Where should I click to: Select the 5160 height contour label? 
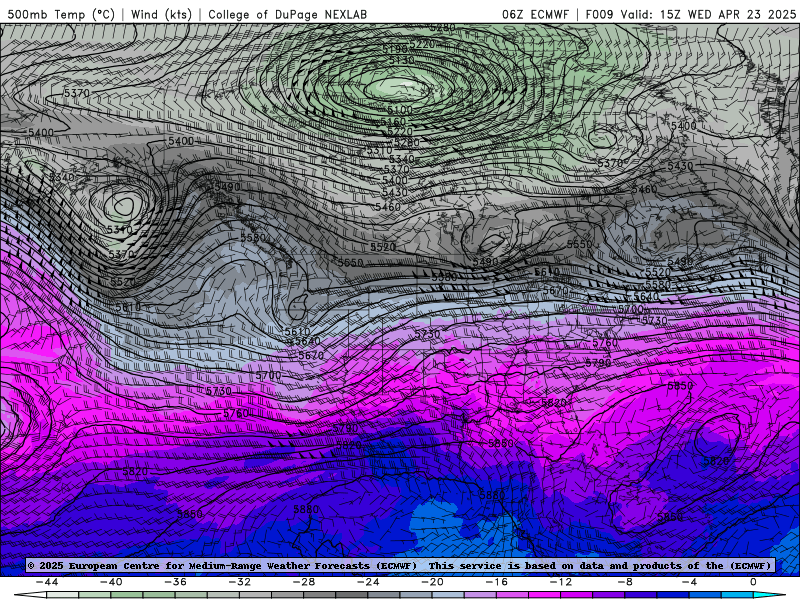[393, 122]
